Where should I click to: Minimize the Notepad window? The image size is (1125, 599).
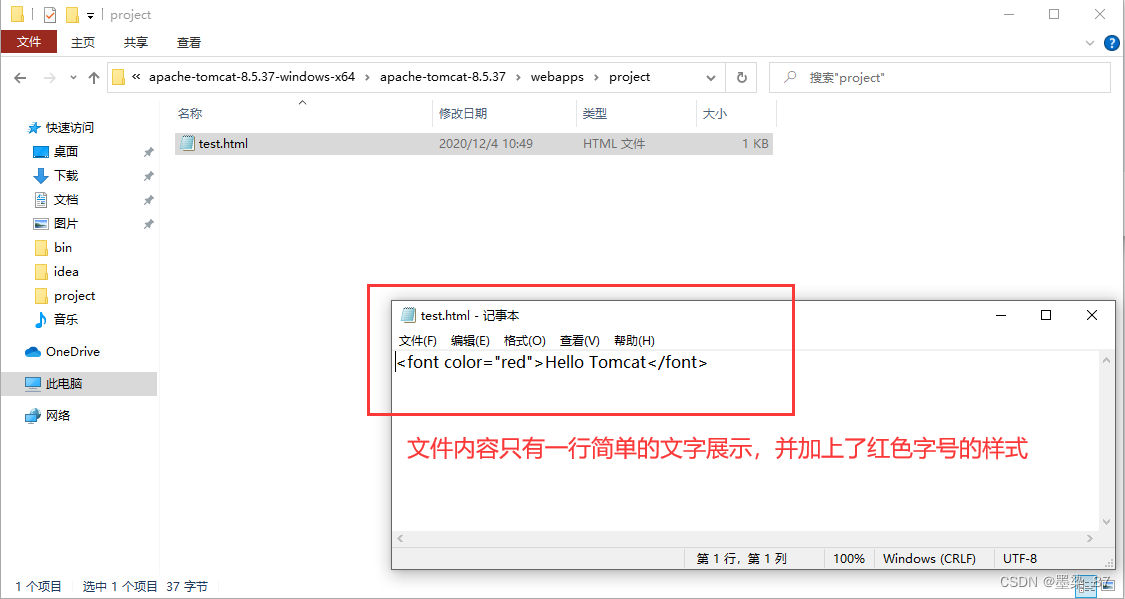coord(1002,315)
